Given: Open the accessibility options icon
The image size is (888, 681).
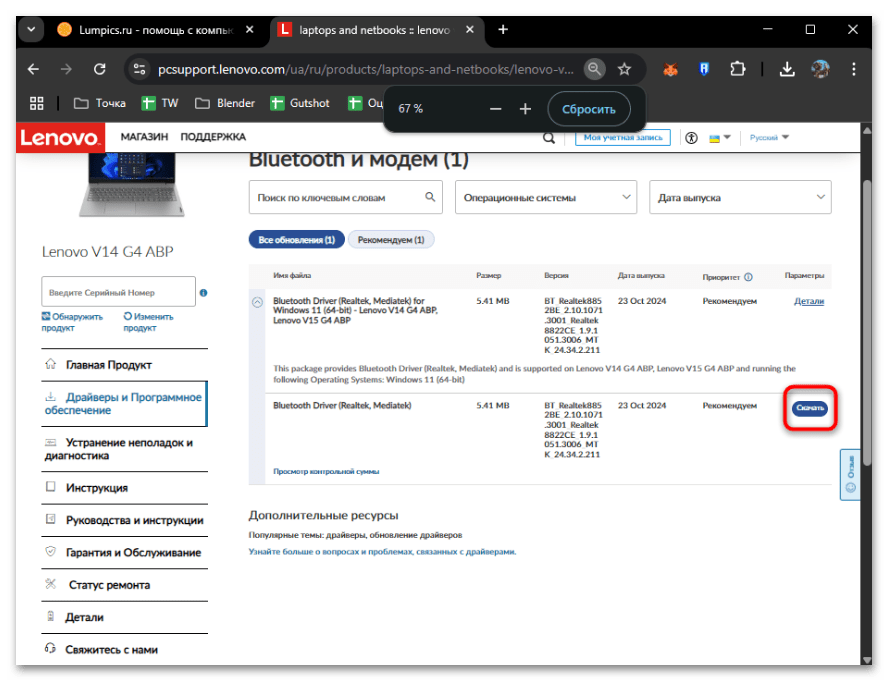Looking at the screenshot, I should pos(691,138).
